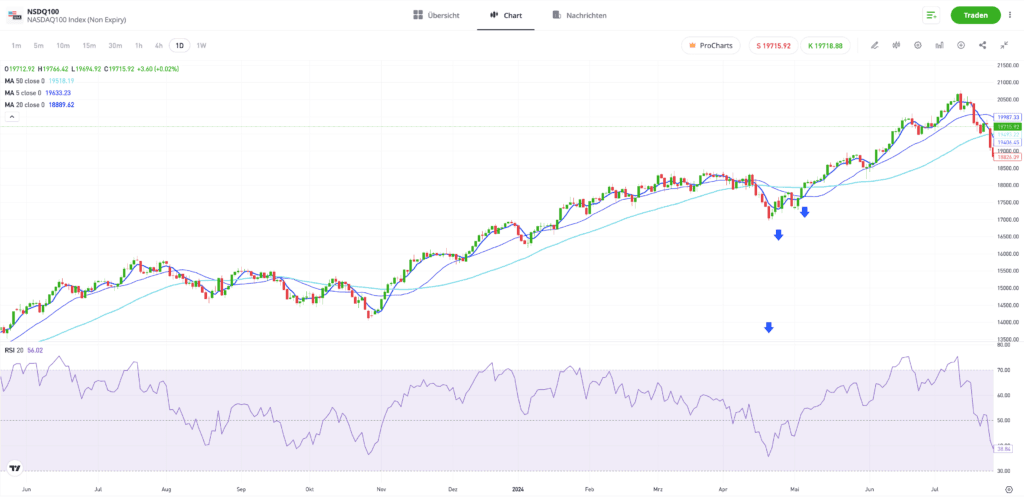This screenshot has width=1024, height=497.
Task: Open chart settings with the target icon
Action: click(x=918, y=45)
